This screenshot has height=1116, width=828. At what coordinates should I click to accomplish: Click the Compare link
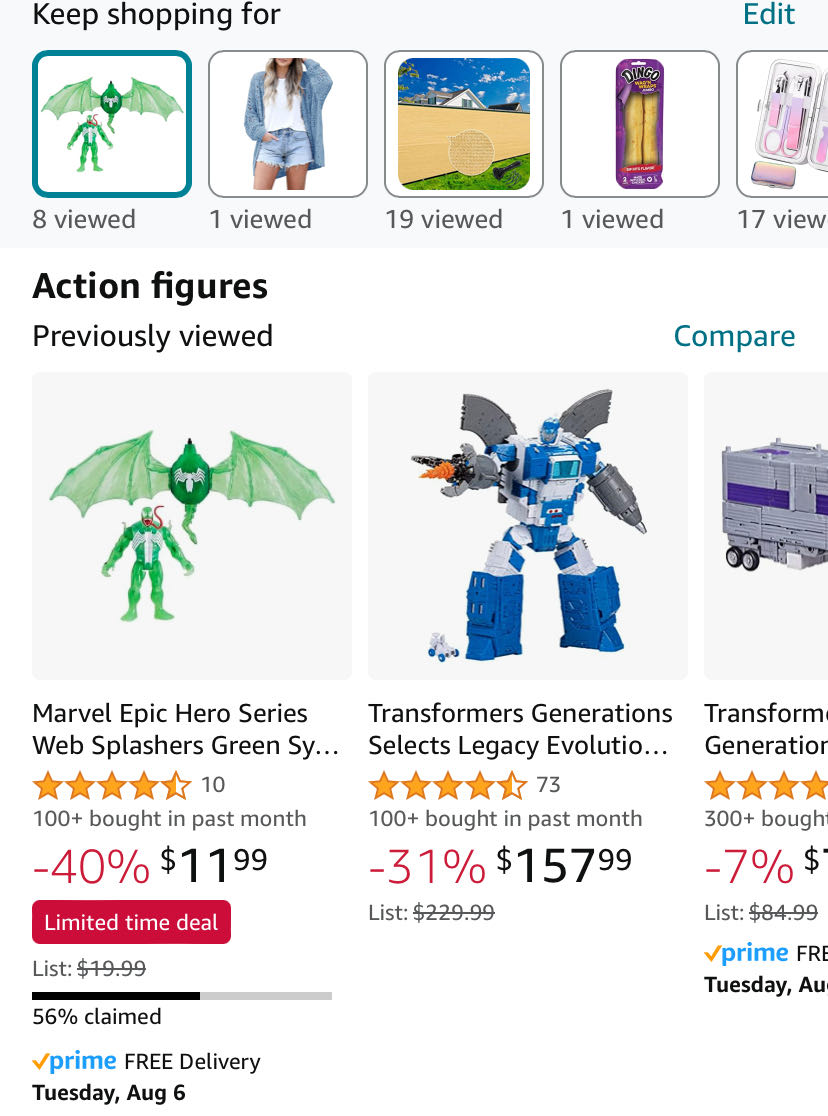pos(734,337)
